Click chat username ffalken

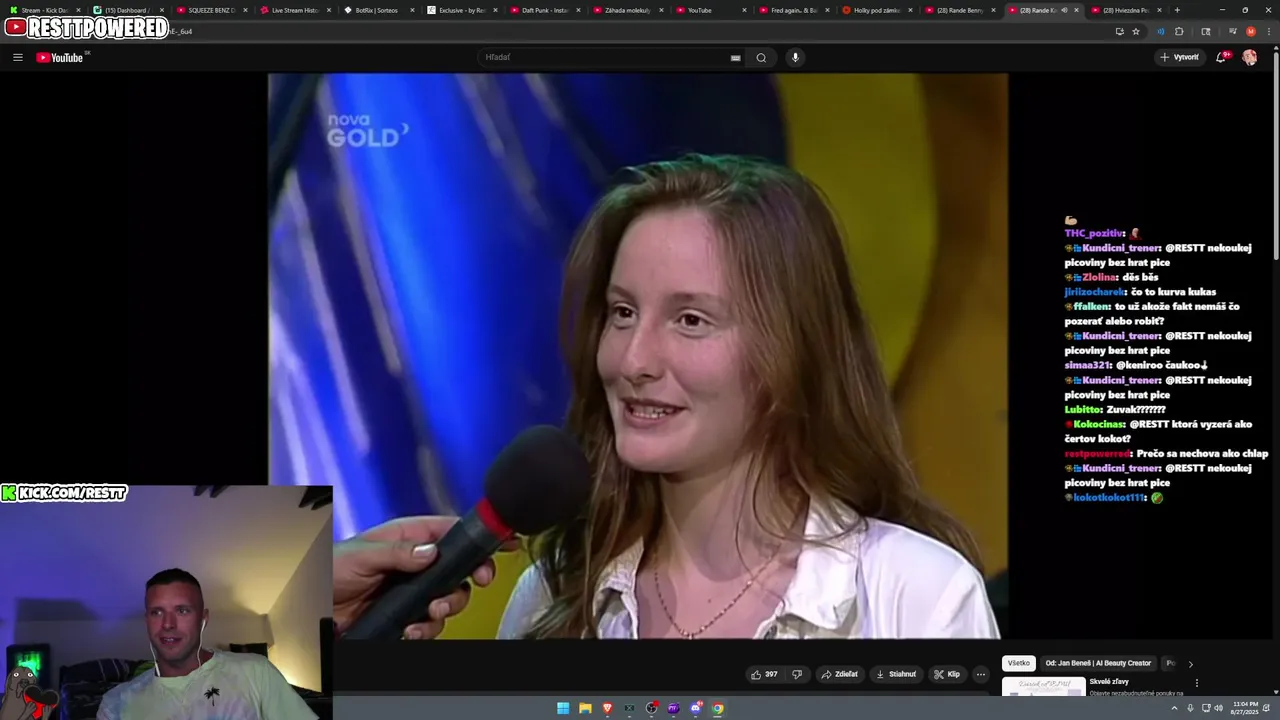pos(1092,306)
